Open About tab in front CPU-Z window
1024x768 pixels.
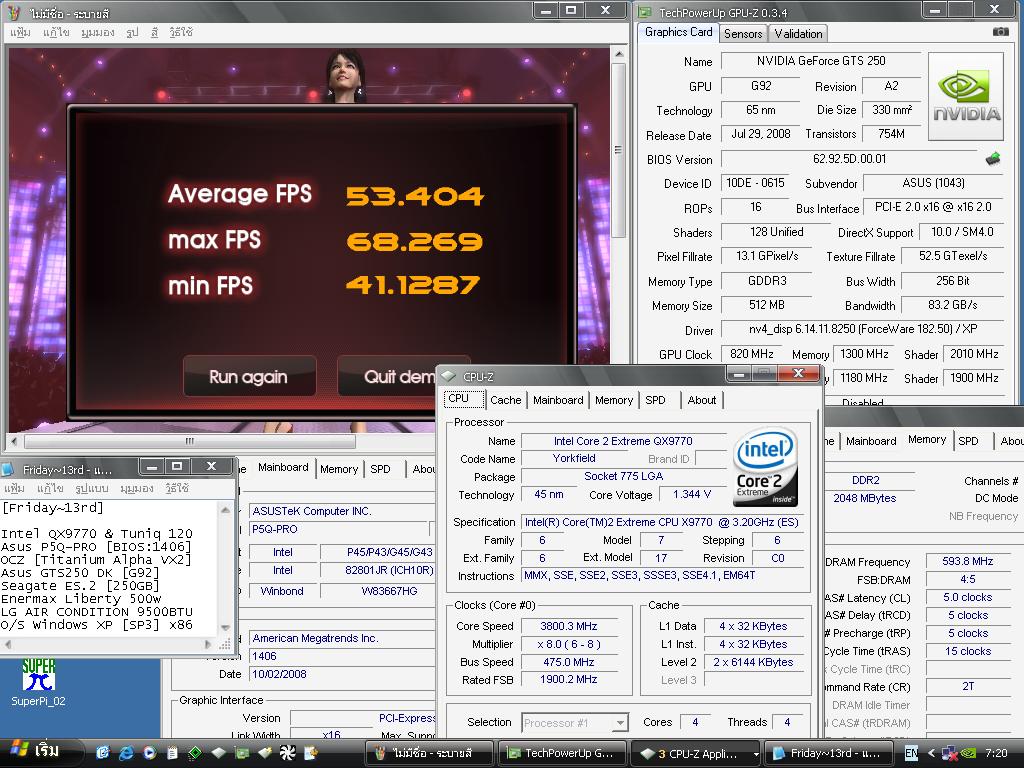[702, 400]
